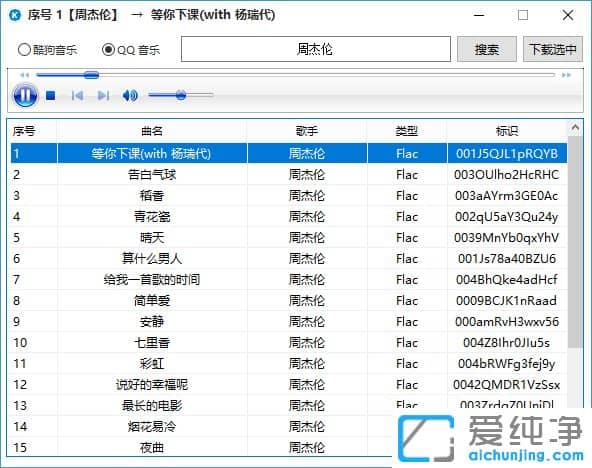The width and height of the screenshot is (592, 468).
Task: Click the vertical scrollbar thumb
Action: (575, 242)
